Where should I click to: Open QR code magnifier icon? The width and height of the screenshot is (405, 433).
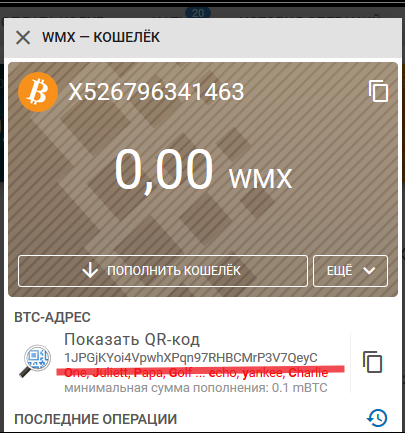click(35, 361)
